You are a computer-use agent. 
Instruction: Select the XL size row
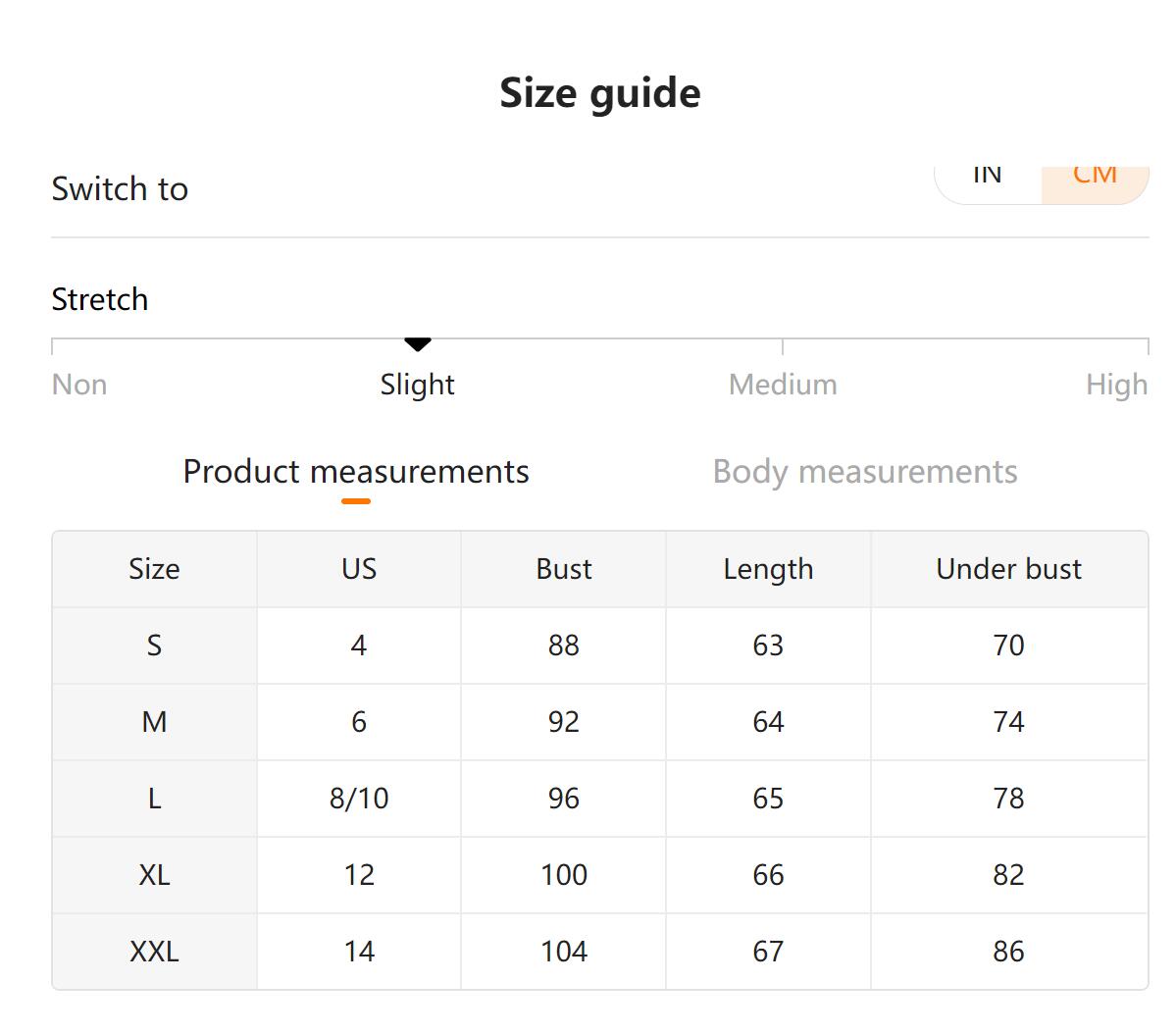[600, 876]
